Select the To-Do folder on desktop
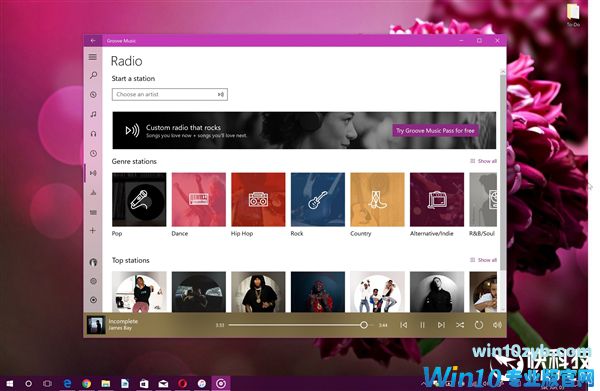Image resolution: width=600 pixels, height=391 pixels. point(573,15)
